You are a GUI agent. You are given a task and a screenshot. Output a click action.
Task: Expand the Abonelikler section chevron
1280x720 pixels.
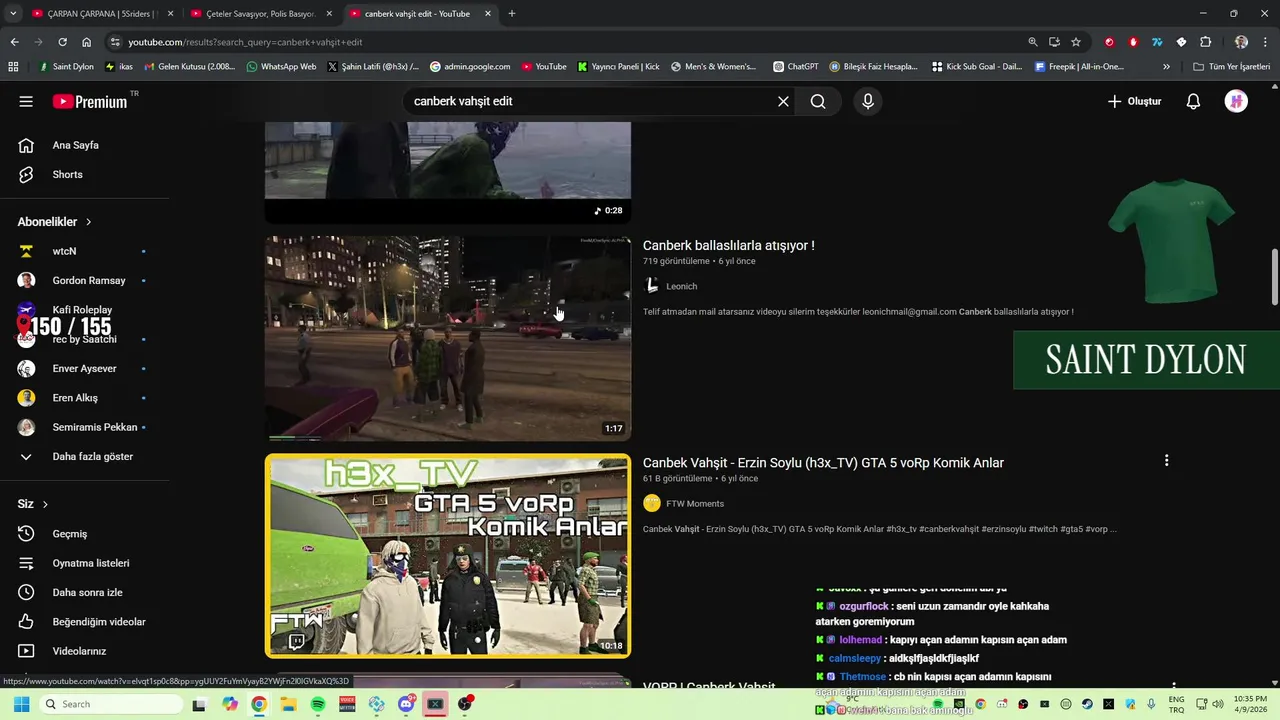(x=88, y=222)
